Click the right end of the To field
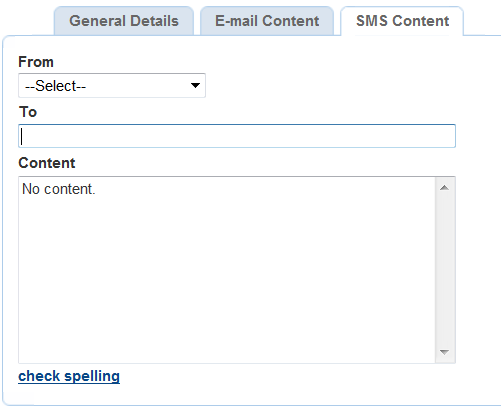This screenshot has height=414, width=501. 447,136
